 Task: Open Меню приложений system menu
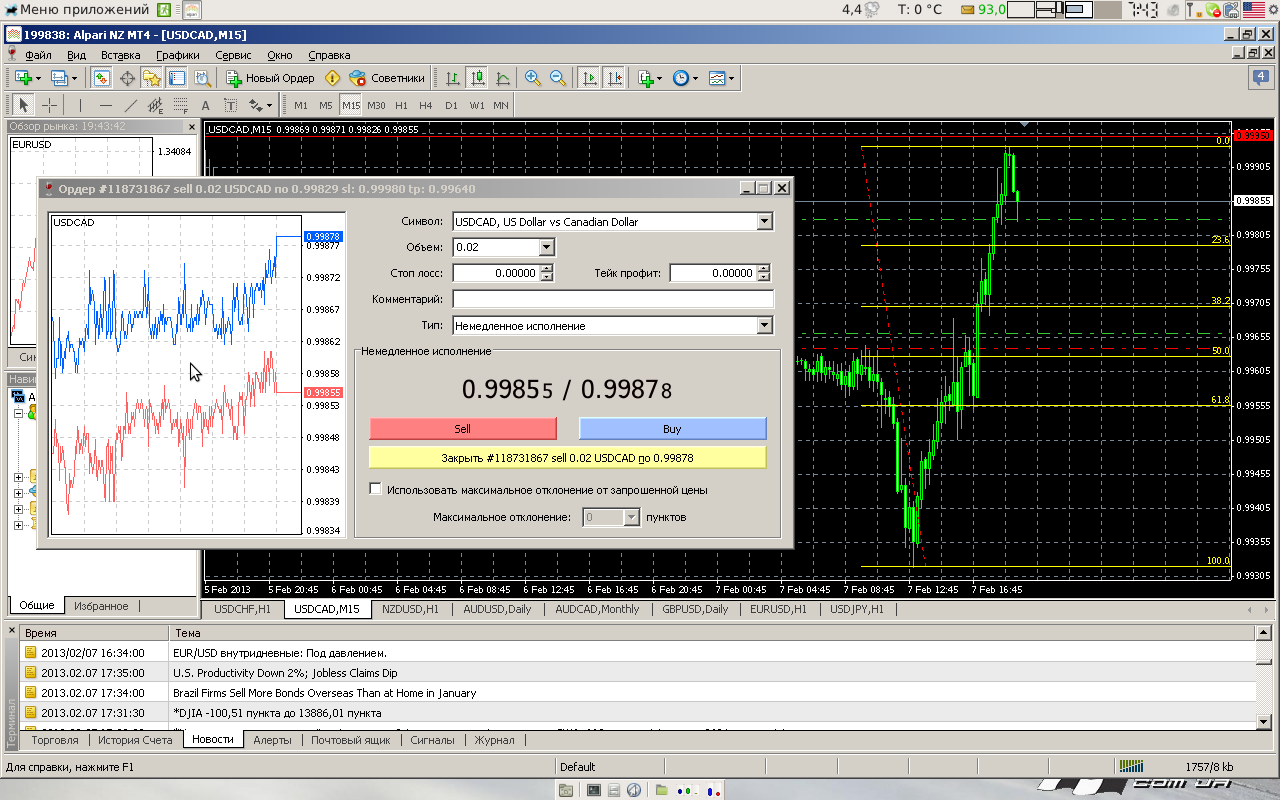tap(78, 10)
